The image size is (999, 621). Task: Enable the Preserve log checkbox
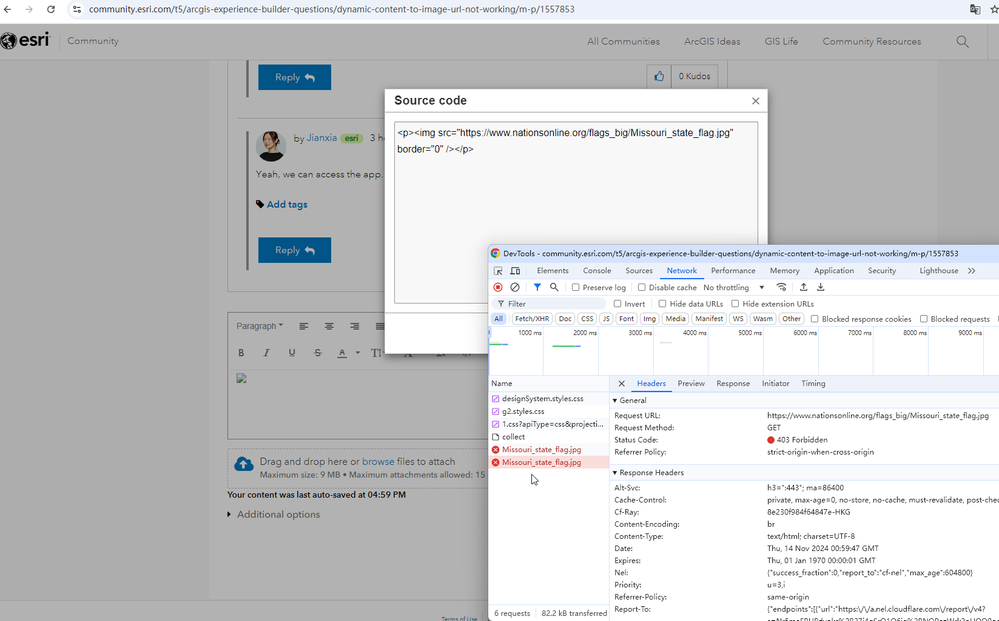tap(575, 287)
